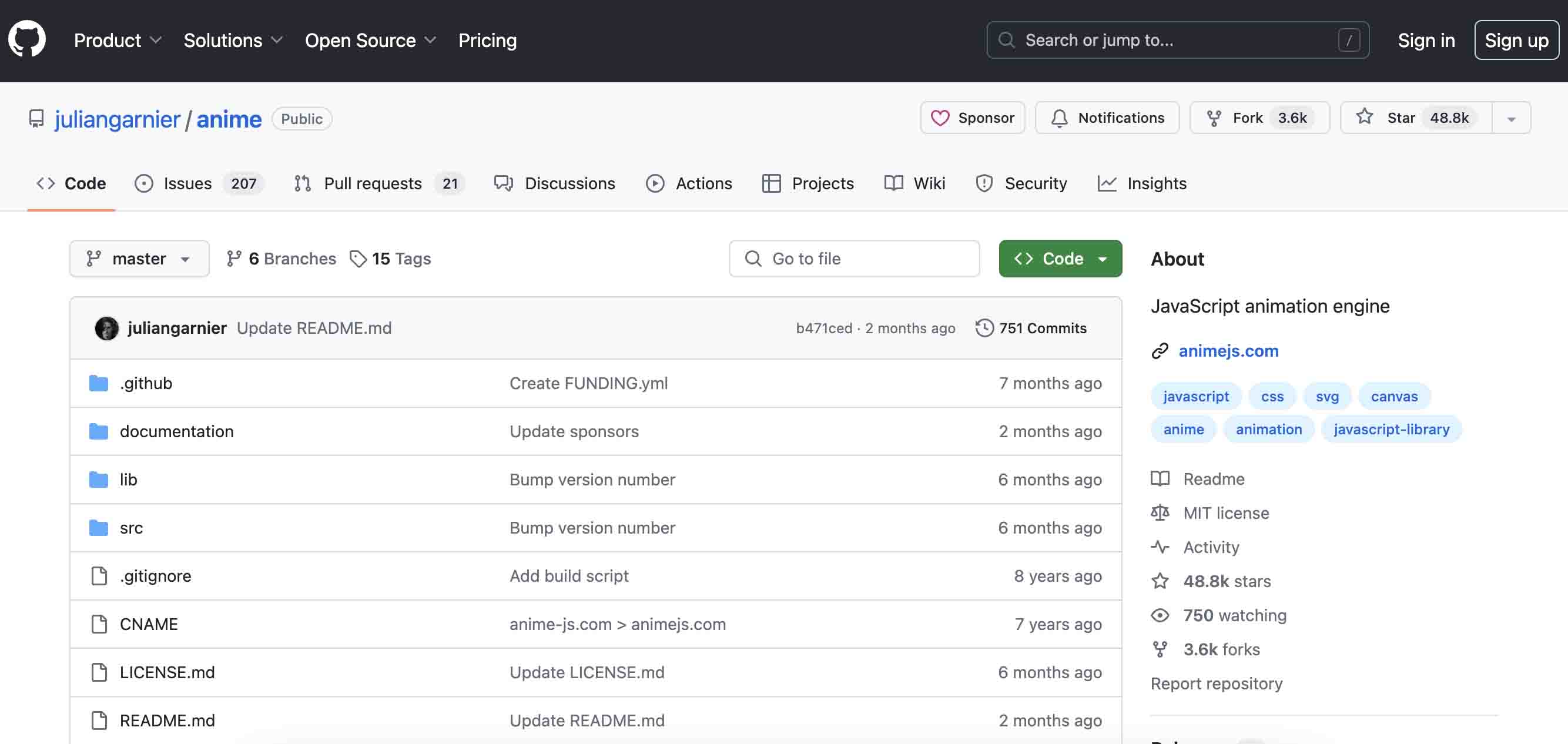Open the juliangarnier profile link
The height and width of the screenshot is (744, 1568).
click(x=118, y=119)
